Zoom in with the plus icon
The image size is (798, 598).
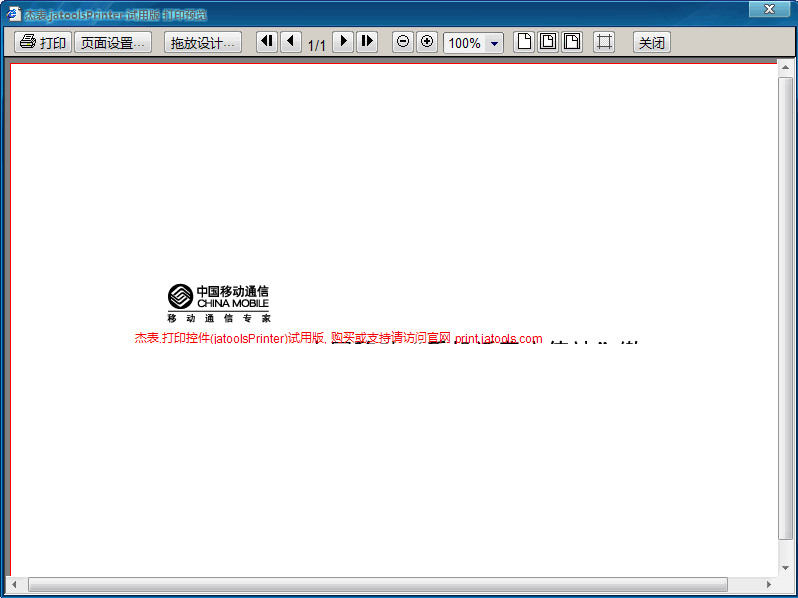427,41
